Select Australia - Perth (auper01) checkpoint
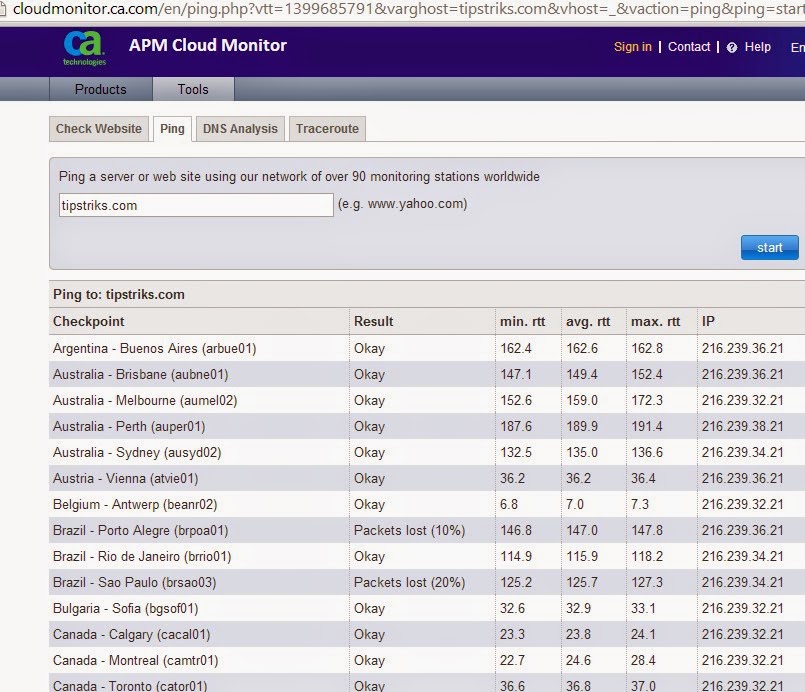This screenshot has height=692, width=805. click(x=129, y=427)
